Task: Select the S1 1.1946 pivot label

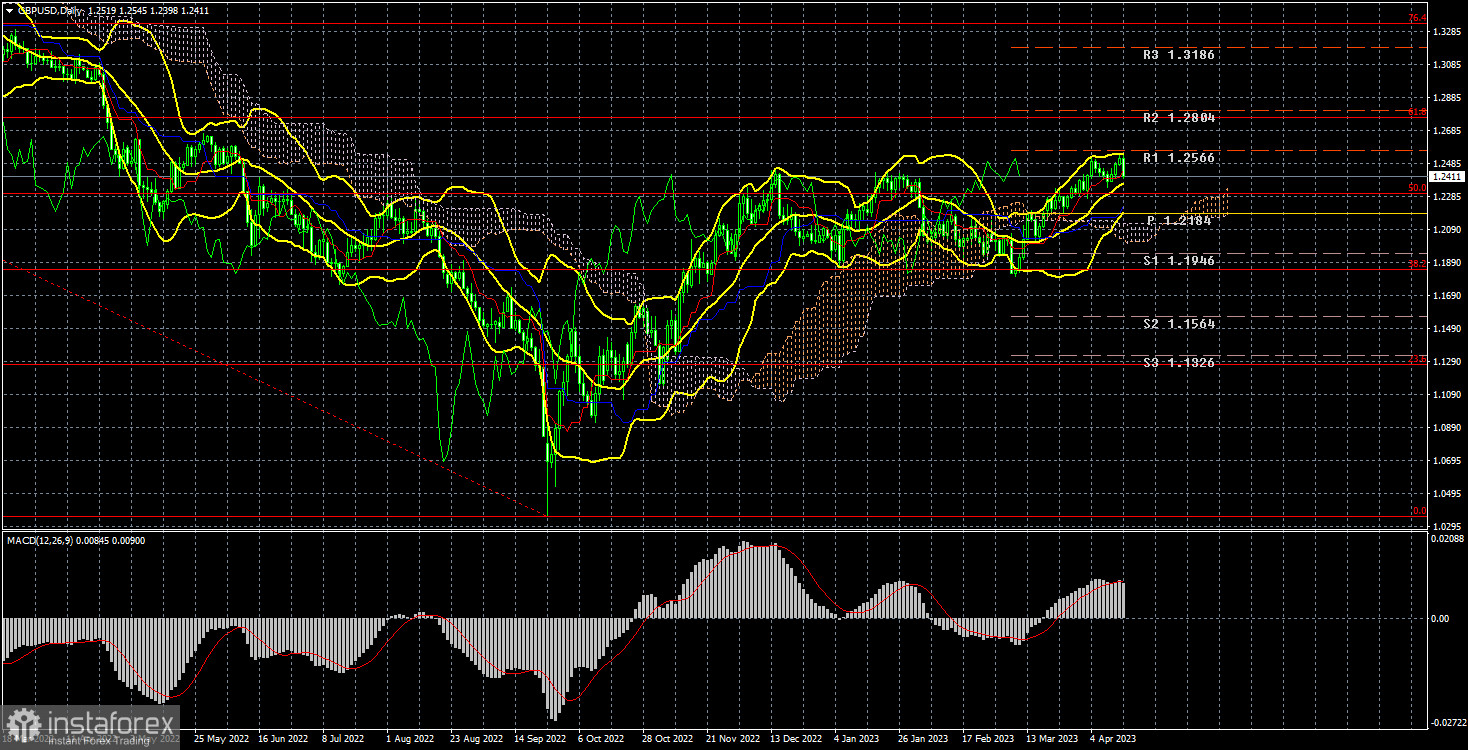Action: [x=1179, y=260]
